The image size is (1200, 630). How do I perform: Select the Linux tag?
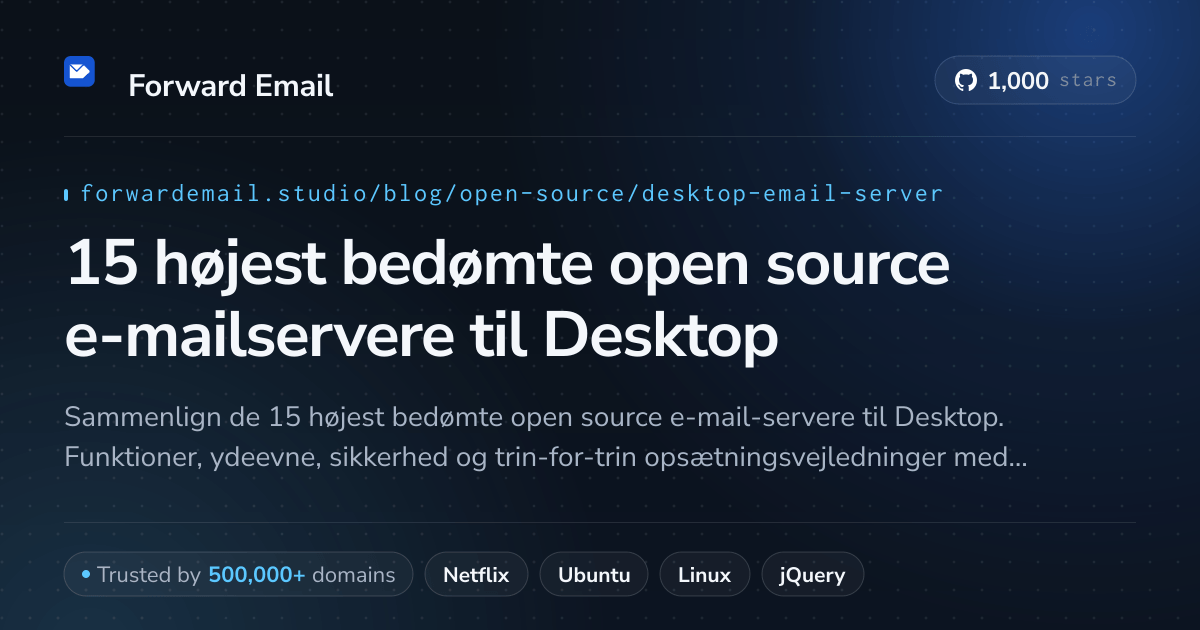pos(704,575)
